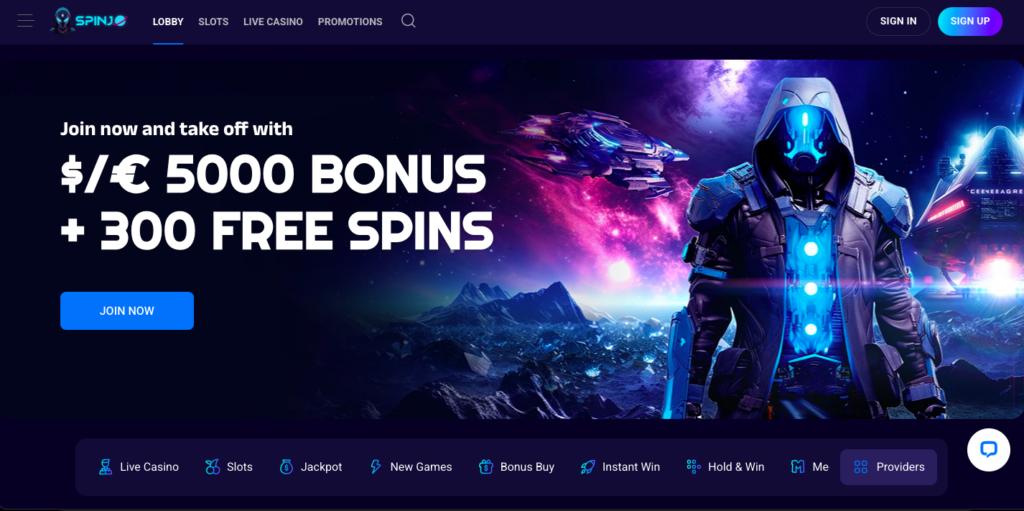Switch to the Lobby tab

coord(168,22)
